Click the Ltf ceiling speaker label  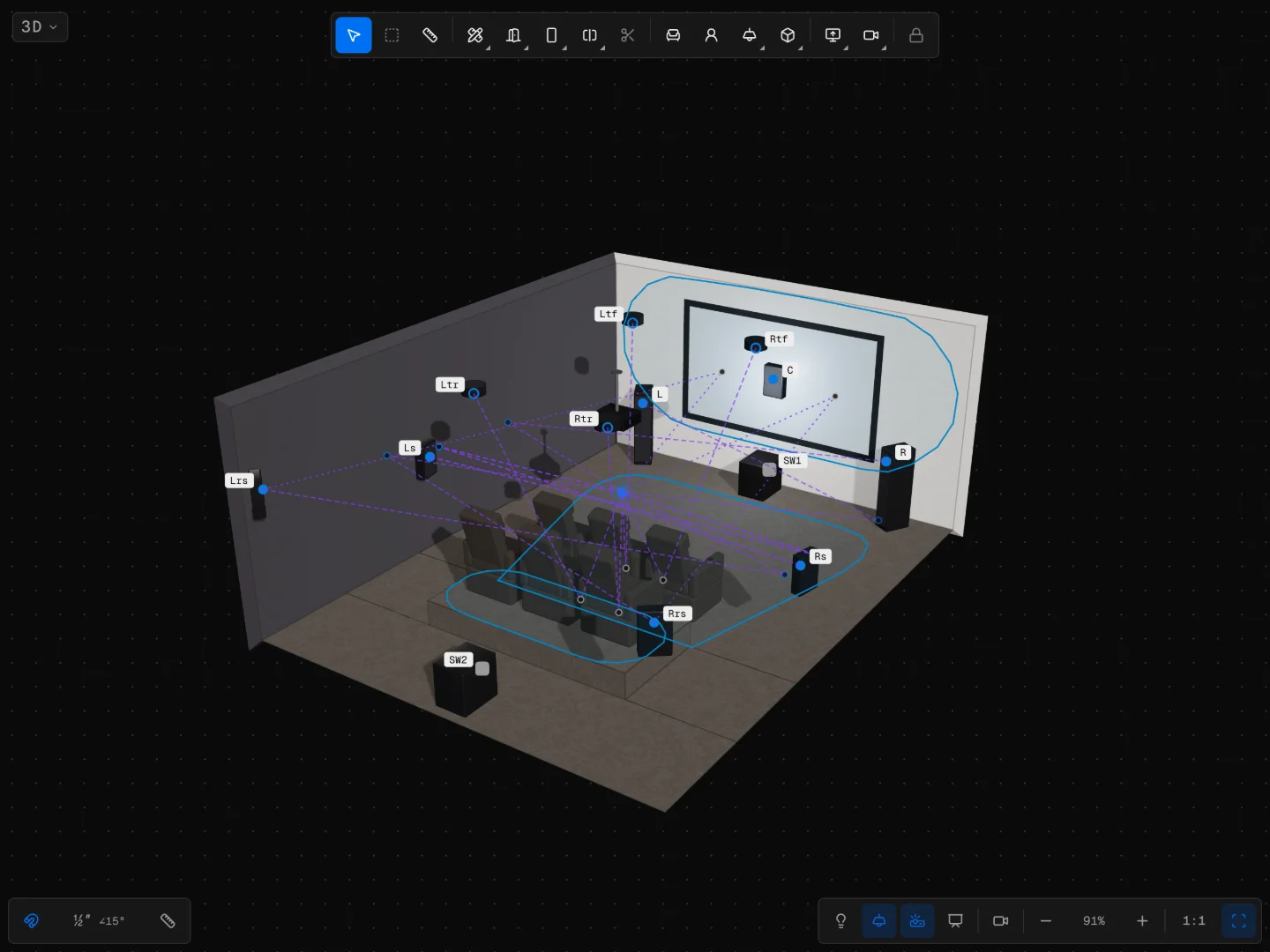click(x=609, y=314)
